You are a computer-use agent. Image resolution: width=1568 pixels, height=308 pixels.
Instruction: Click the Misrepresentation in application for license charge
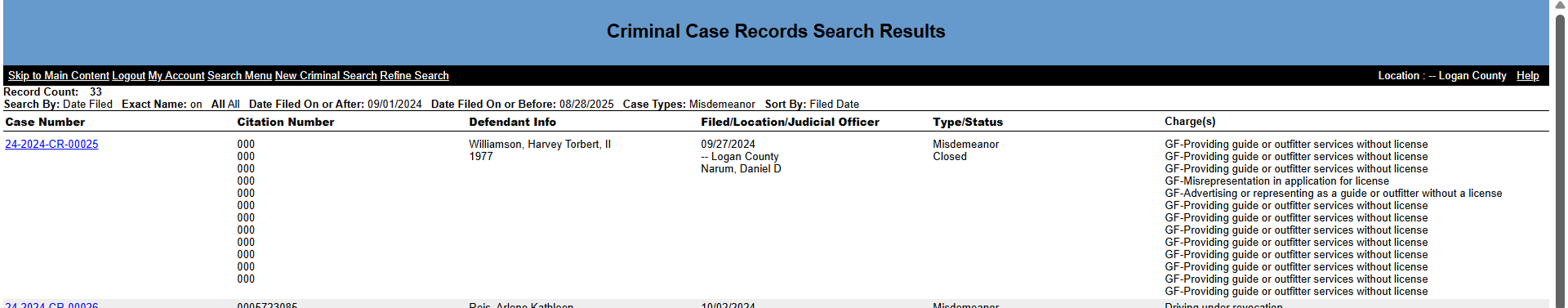click(x=1276, y=181)
